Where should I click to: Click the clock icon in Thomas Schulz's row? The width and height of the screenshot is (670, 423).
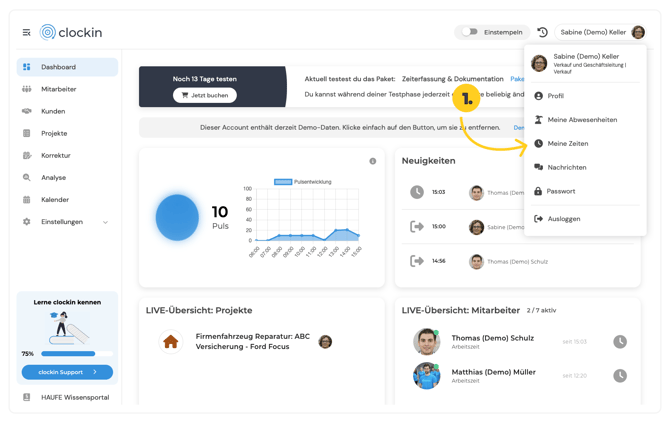620,342
